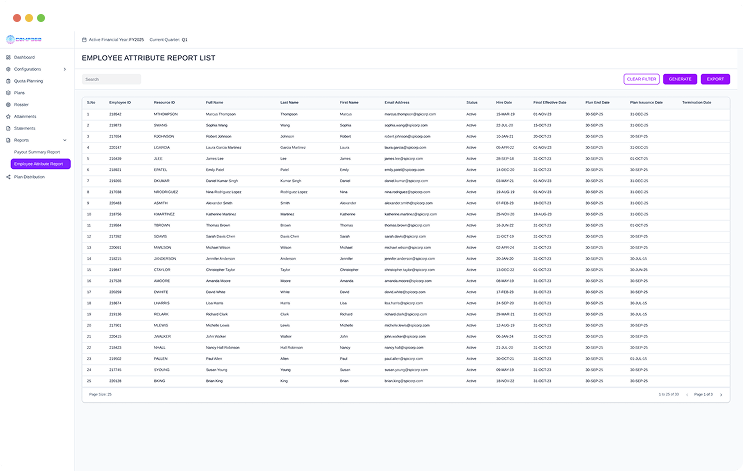
Task: Click the CLEAR FILTER button
Action: [642, 79]
